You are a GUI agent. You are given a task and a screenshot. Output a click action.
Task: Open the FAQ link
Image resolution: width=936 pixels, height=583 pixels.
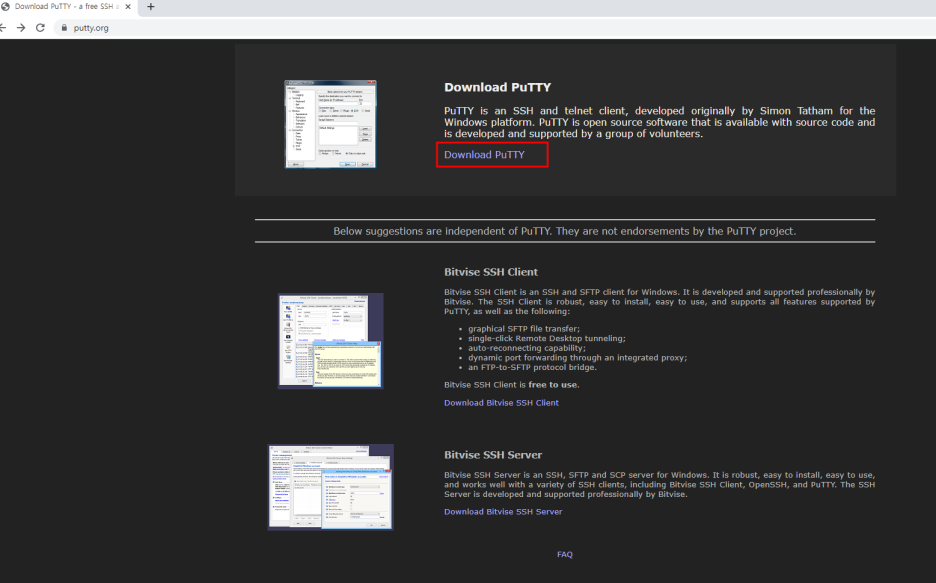point(565,554)
